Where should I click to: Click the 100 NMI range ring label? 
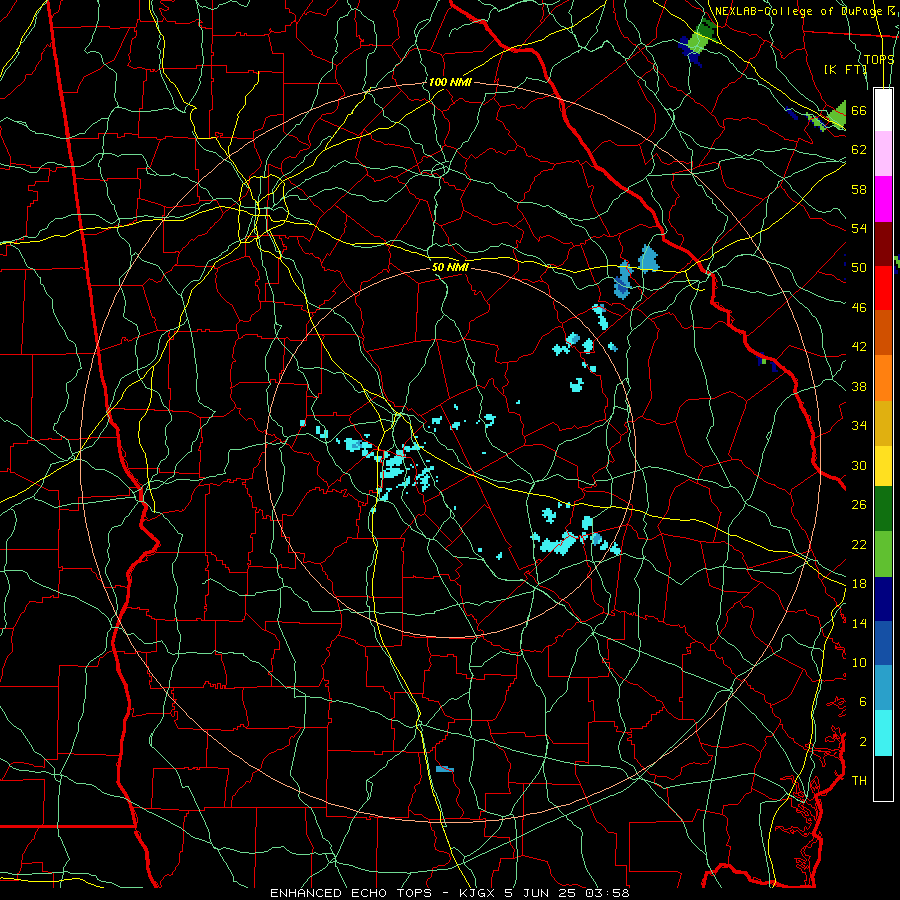(x=450, y=82)
